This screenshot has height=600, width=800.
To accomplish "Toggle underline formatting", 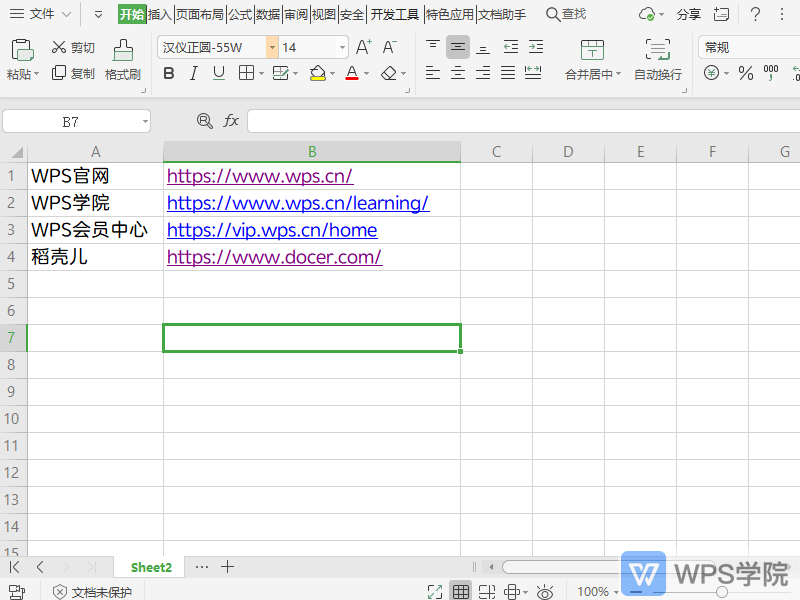I will 218,73.
